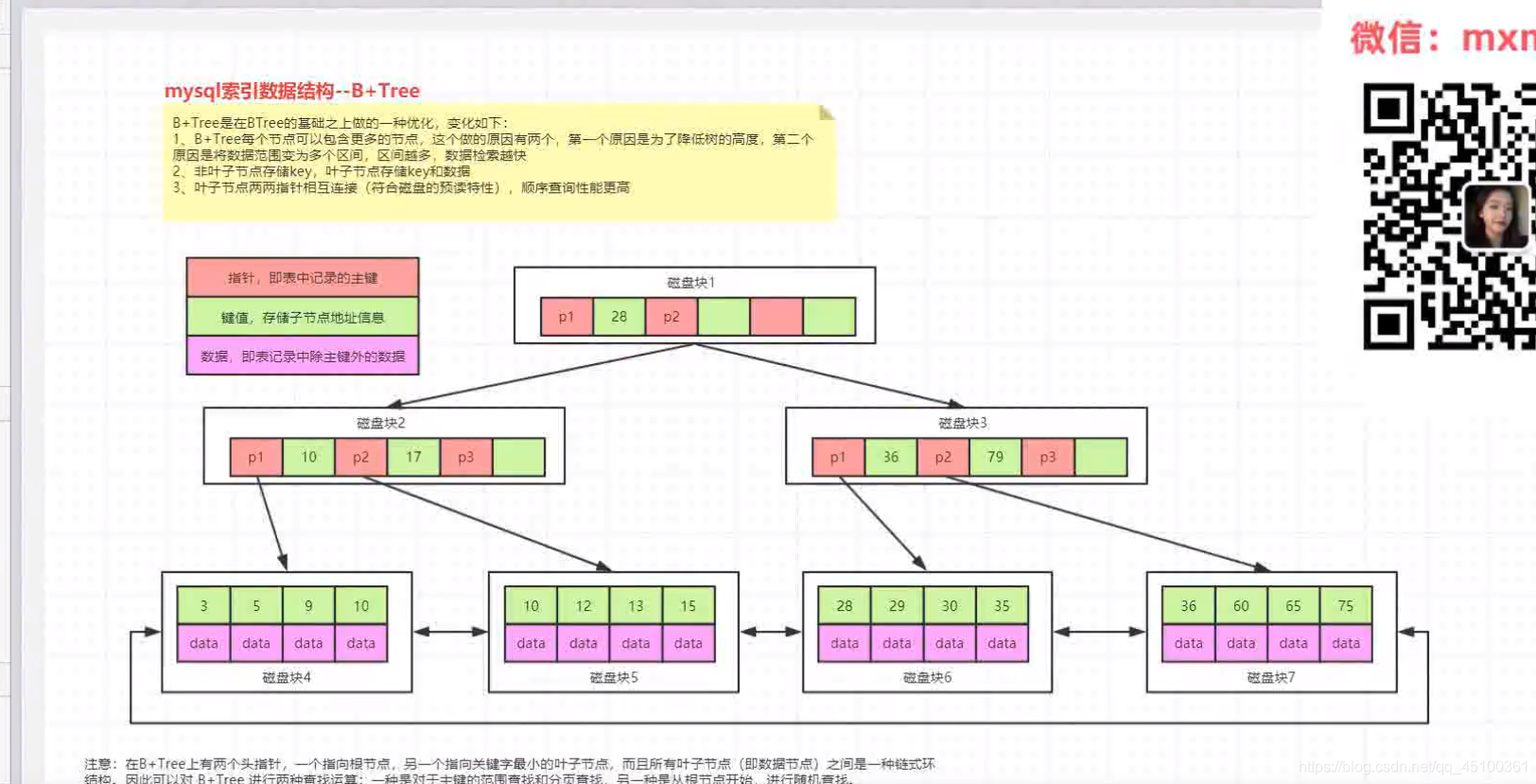Select key cell 28 in 磁盘块6
1536x784 pixels.
(845, 605)
